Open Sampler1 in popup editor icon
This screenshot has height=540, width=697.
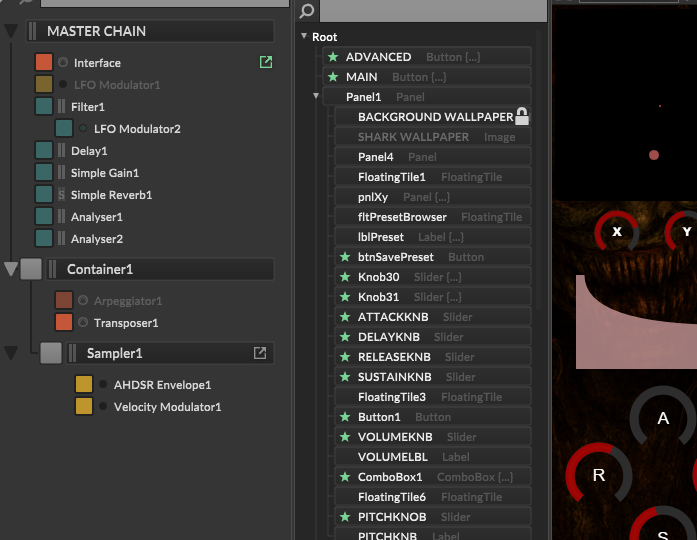pyautogui.click(x=260, y=353)
